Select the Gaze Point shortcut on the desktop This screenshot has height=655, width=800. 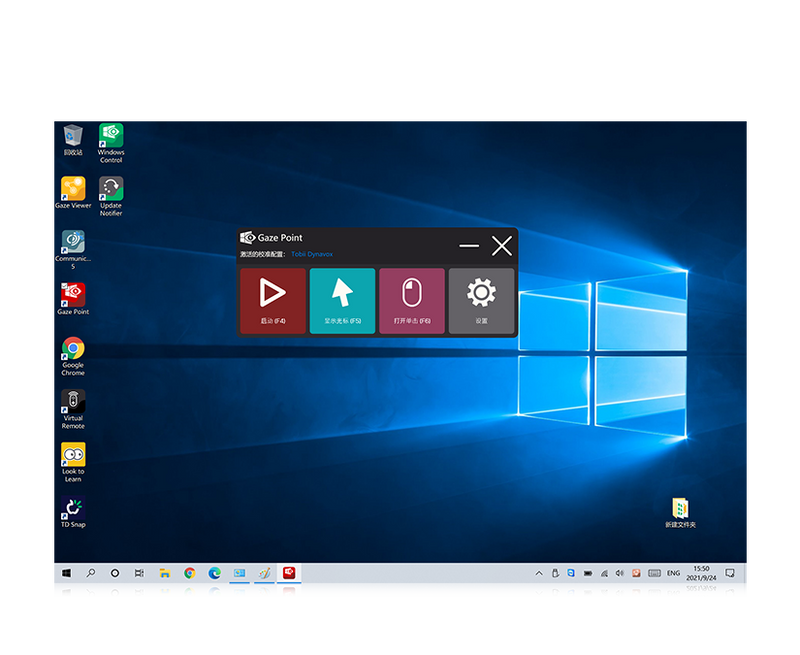pyautogui.click(x=73, y=299)
